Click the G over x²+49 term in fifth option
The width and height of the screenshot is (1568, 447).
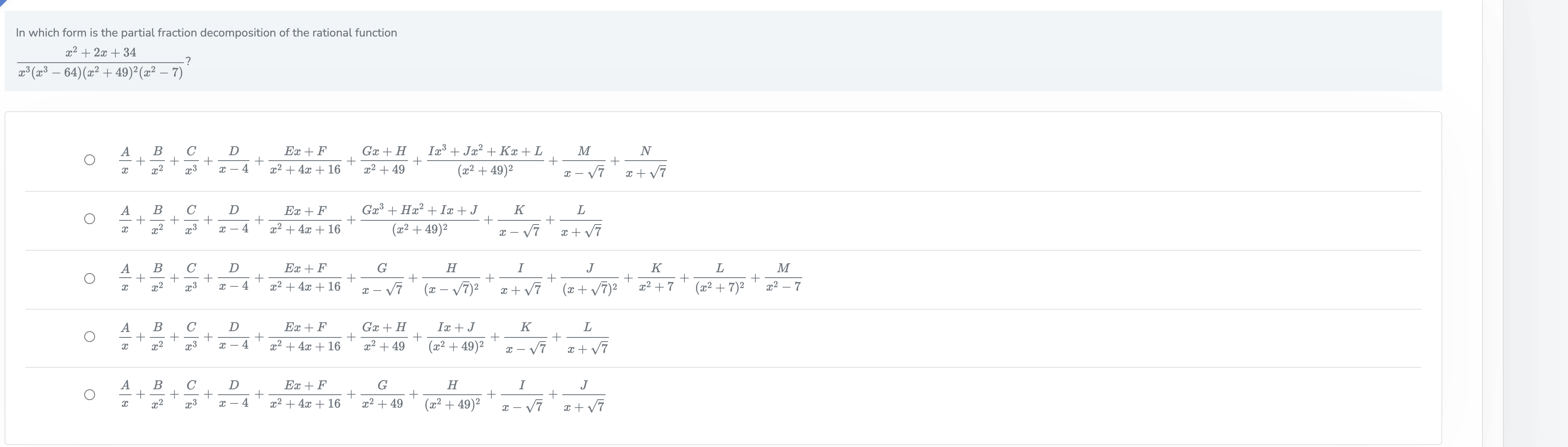[383, 395]
